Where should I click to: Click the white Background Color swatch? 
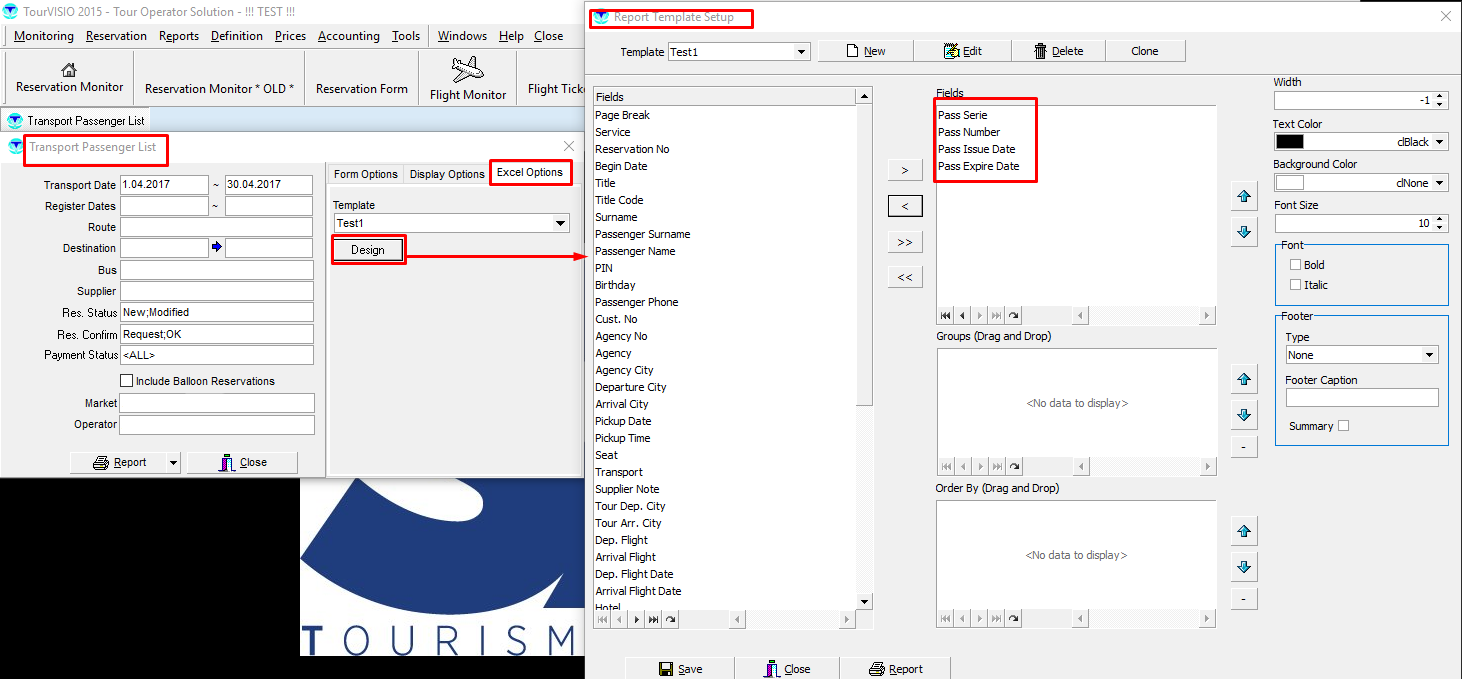click(x=1290, y=183)
